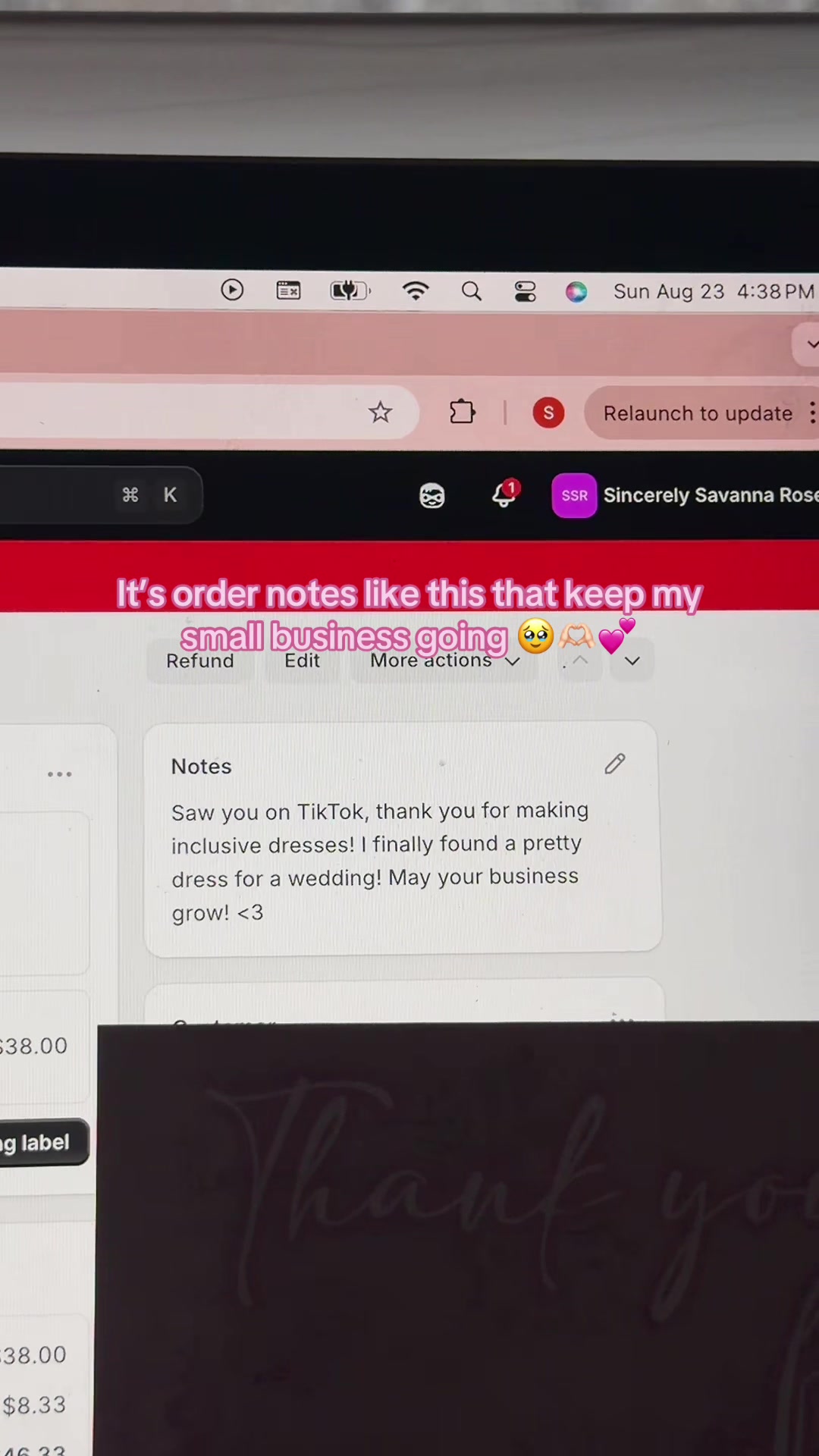Open the Now Playing icon in menu bar
Image resolution: width=819 pixels, height=1456 pixels.
pyautogui.click(x=232, y=290)
